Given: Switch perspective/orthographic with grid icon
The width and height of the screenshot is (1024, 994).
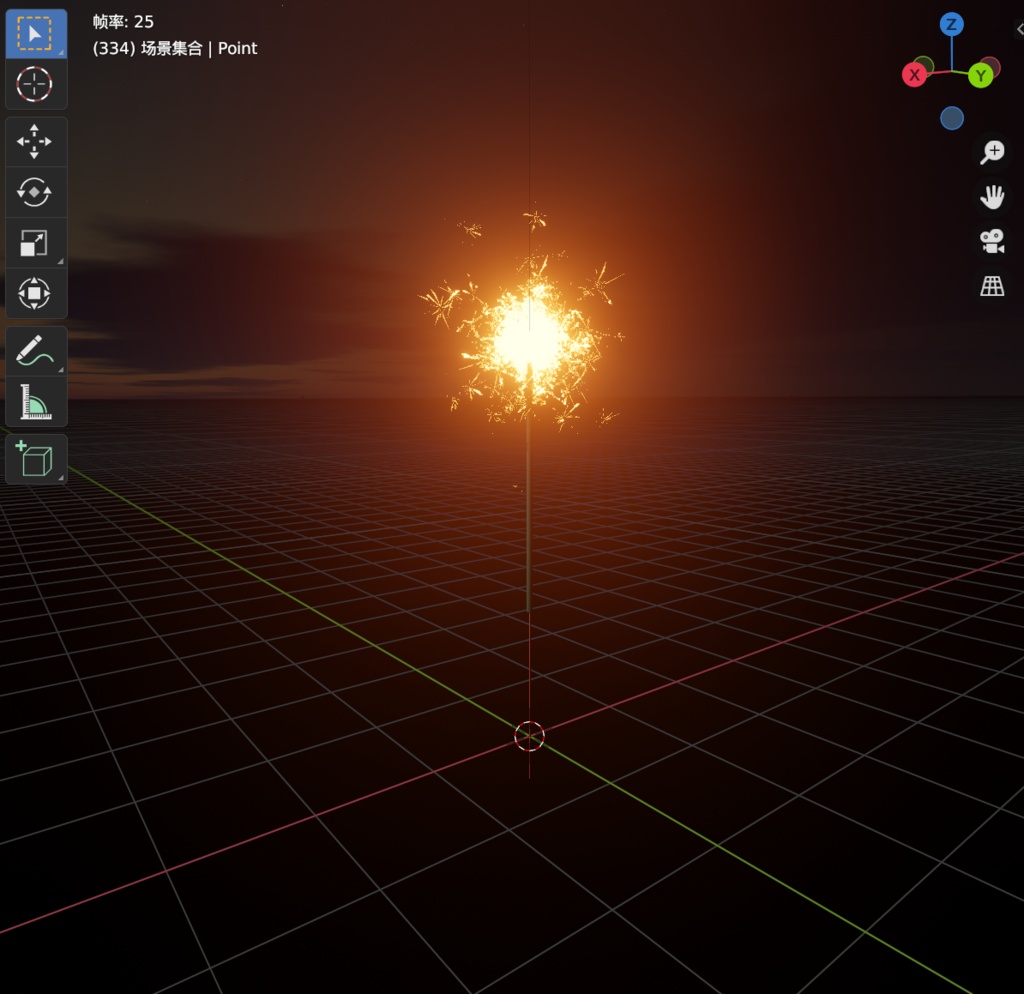Looking at the screenshot, I should 992,285.
